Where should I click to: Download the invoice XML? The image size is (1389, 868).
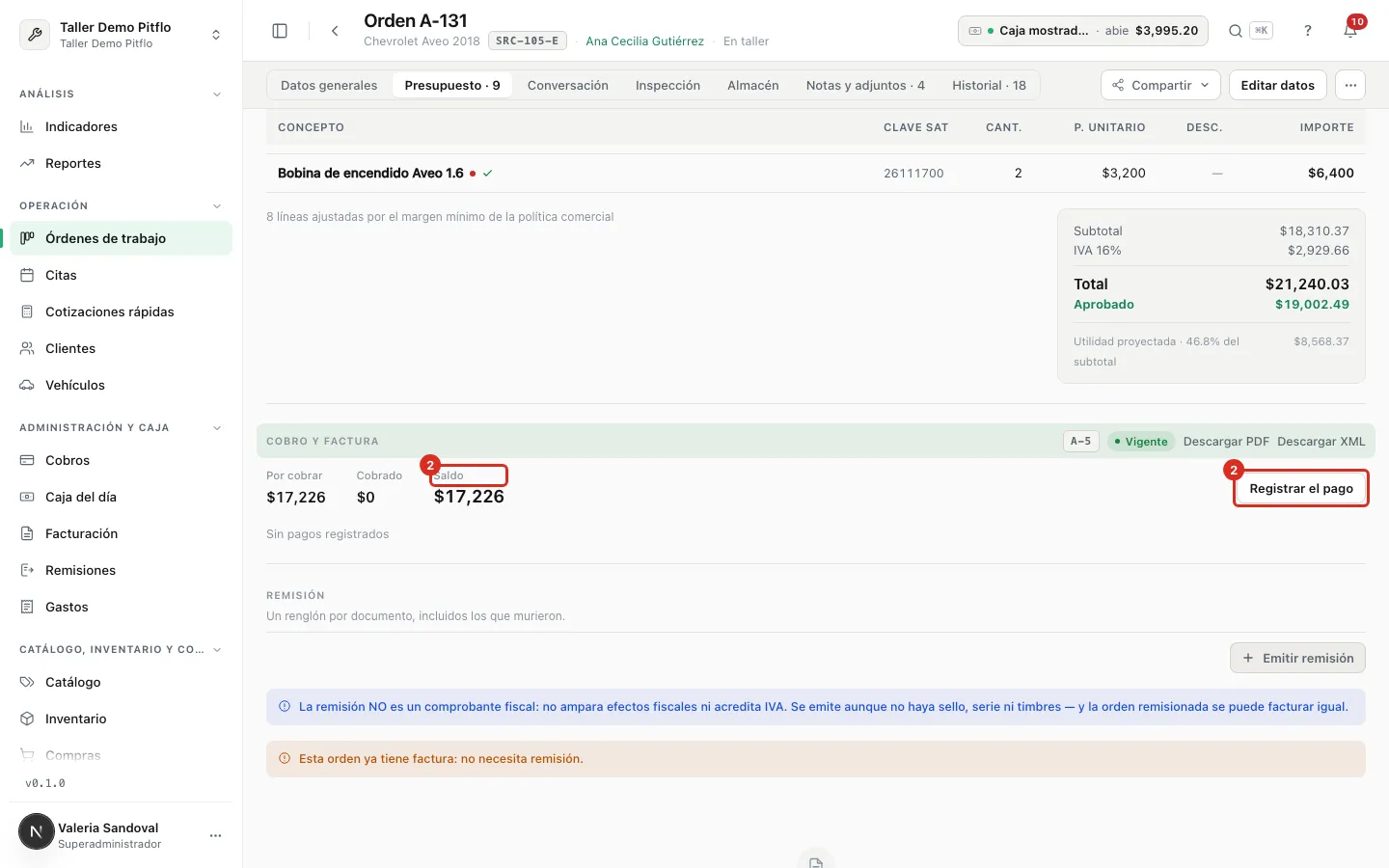[1321, 442]
